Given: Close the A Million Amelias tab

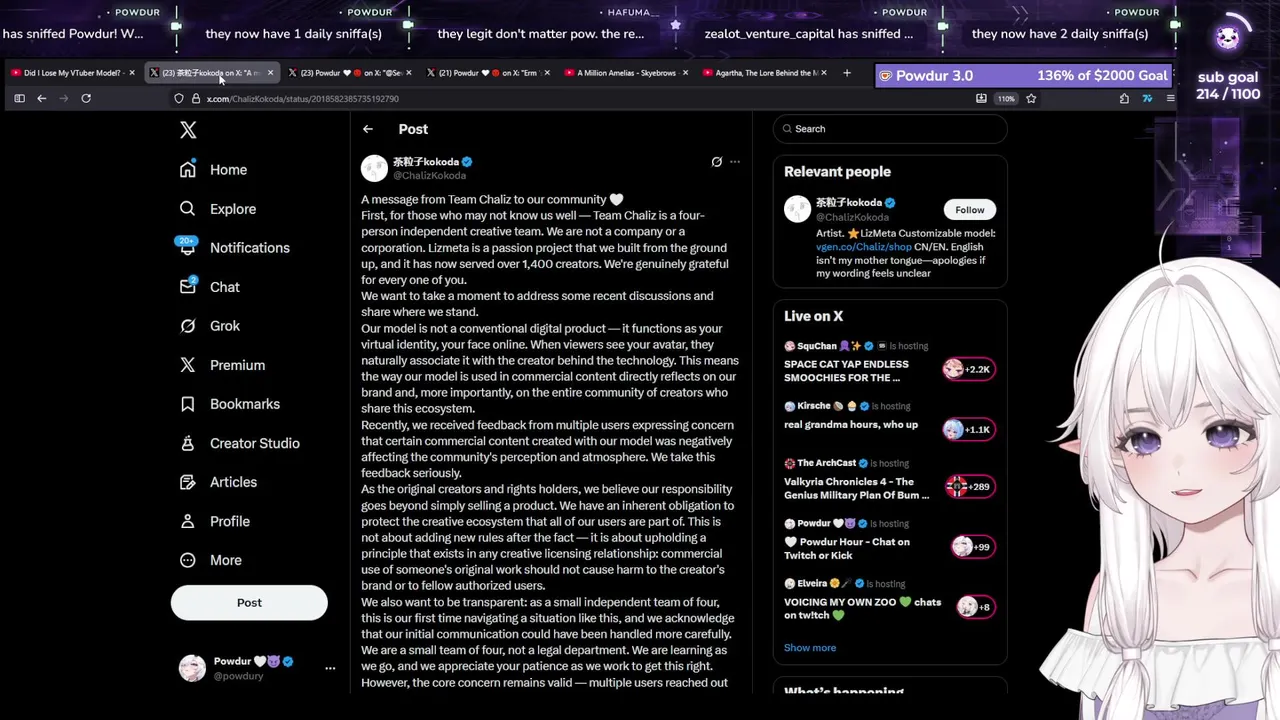Looking at the screenshot, I should [x=685, y=73].
